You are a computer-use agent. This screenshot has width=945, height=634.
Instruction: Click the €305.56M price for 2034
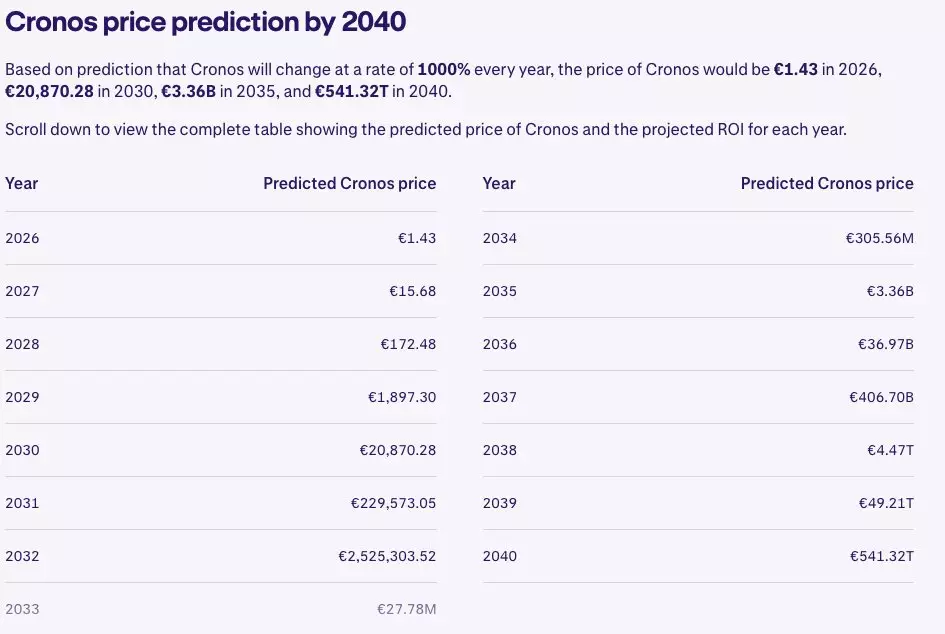click(x=879, y=238)
